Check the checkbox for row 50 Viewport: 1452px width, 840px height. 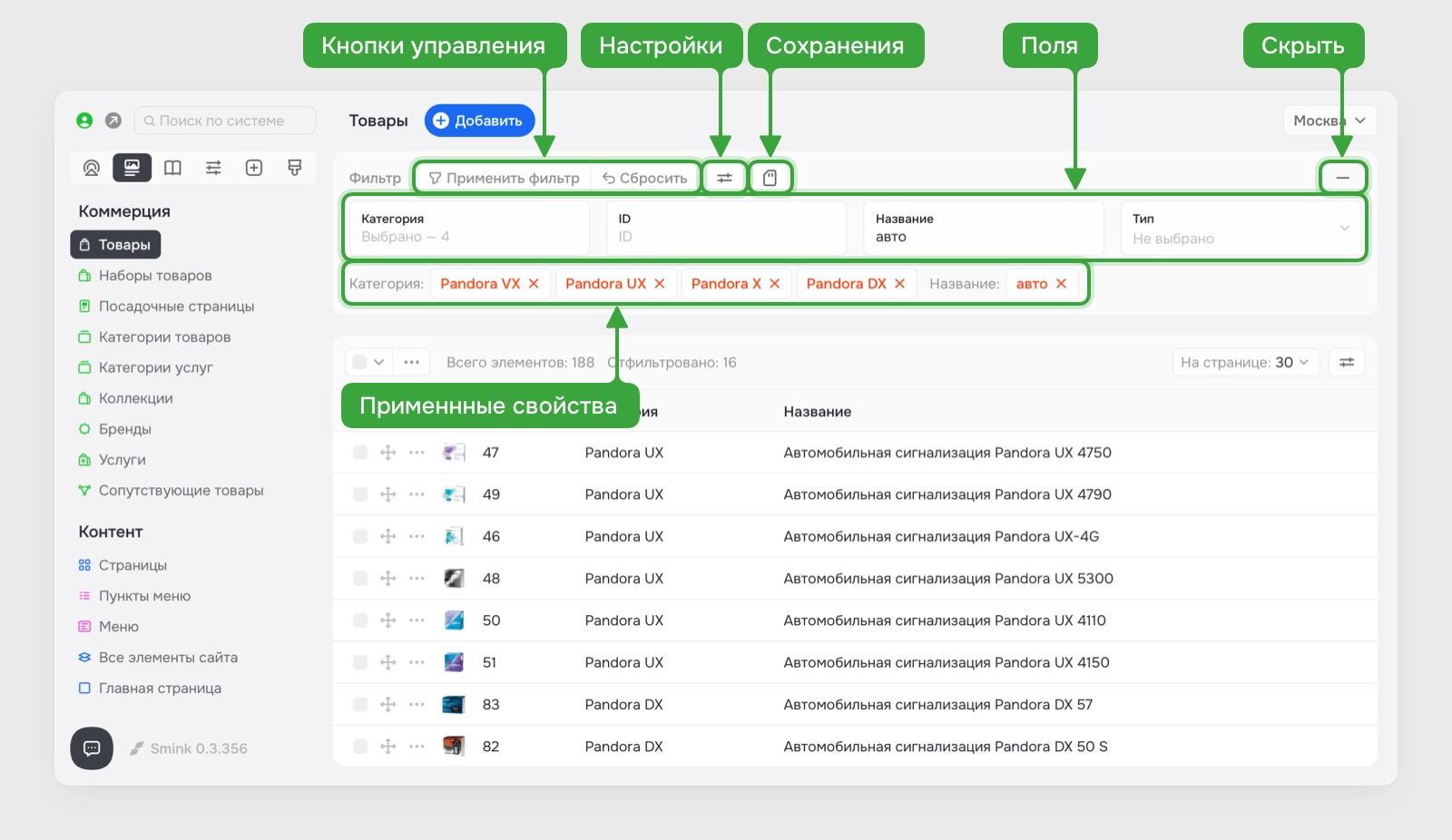click(360, 620)
